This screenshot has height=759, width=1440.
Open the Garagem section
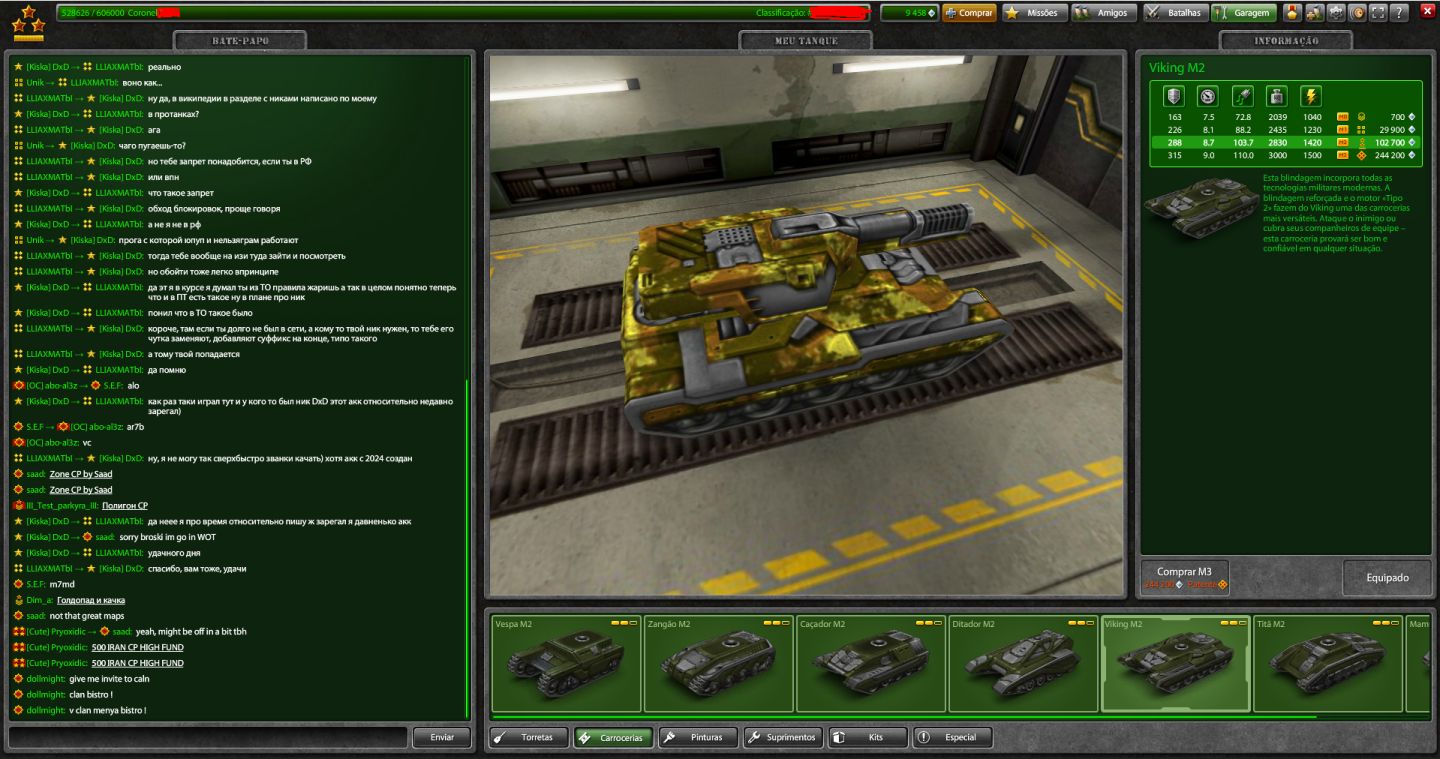pos(1245,13)
